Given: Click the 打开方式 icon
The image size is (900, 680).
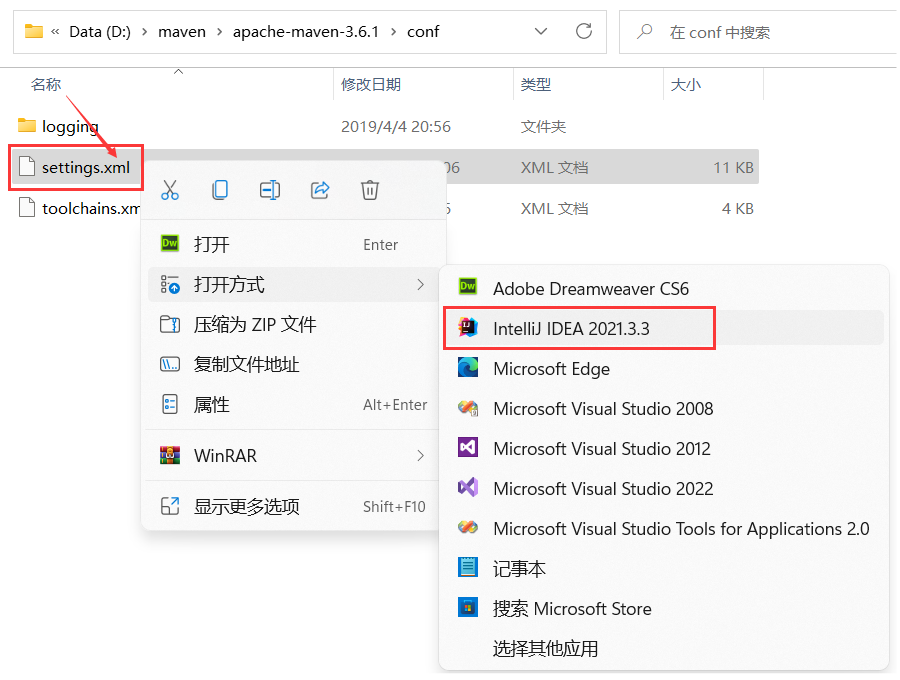Looking at the screenshot, I should [170, 284].
